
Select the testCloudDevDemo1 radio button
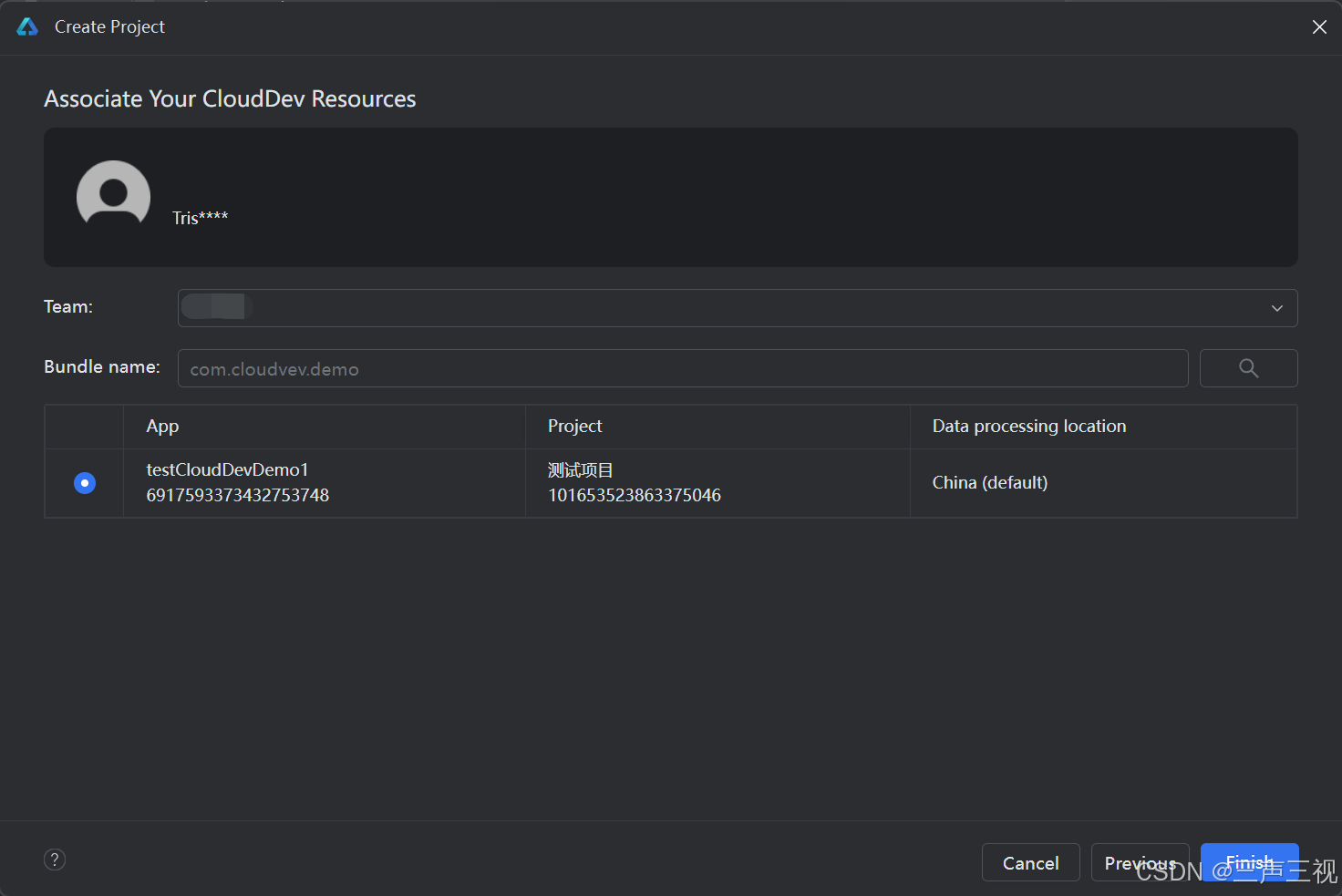point(85,483)
